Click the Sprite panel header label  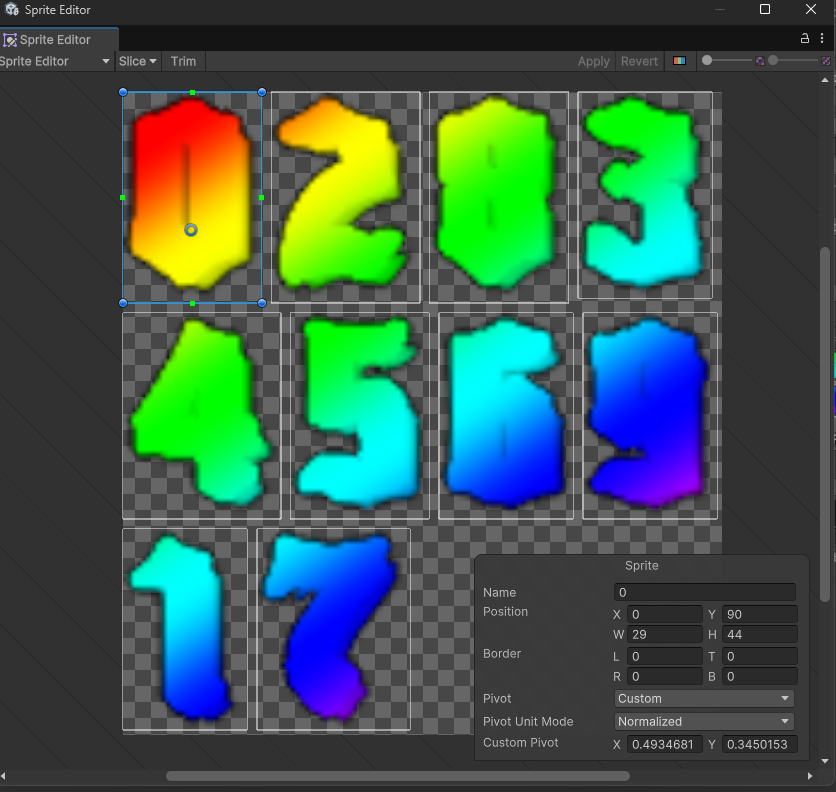click(641, 565)
